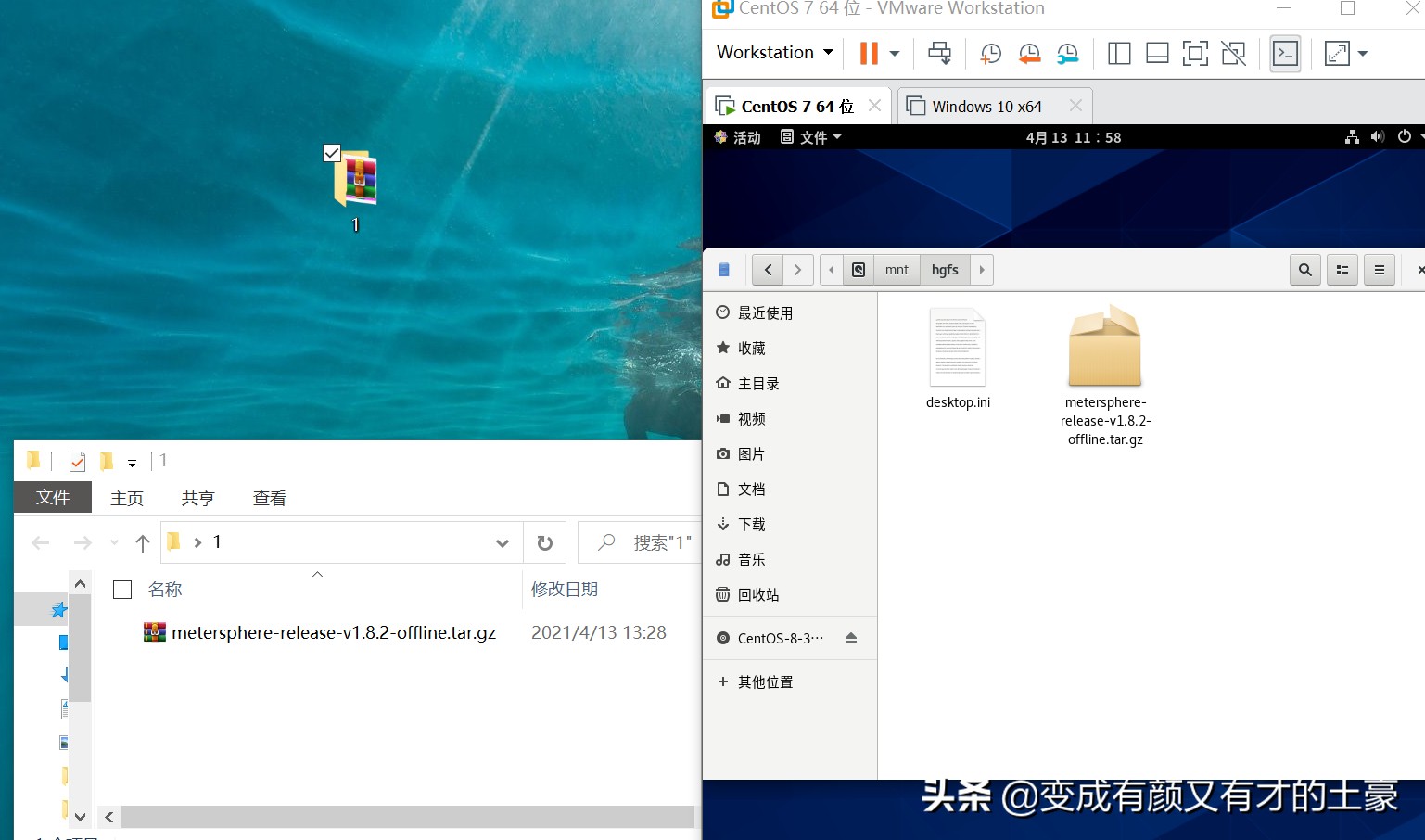Switch to the Windows 10 x64 tab
Viewport: 1425px width, 840px height.
pyautogui.click(x=986, y=107)
